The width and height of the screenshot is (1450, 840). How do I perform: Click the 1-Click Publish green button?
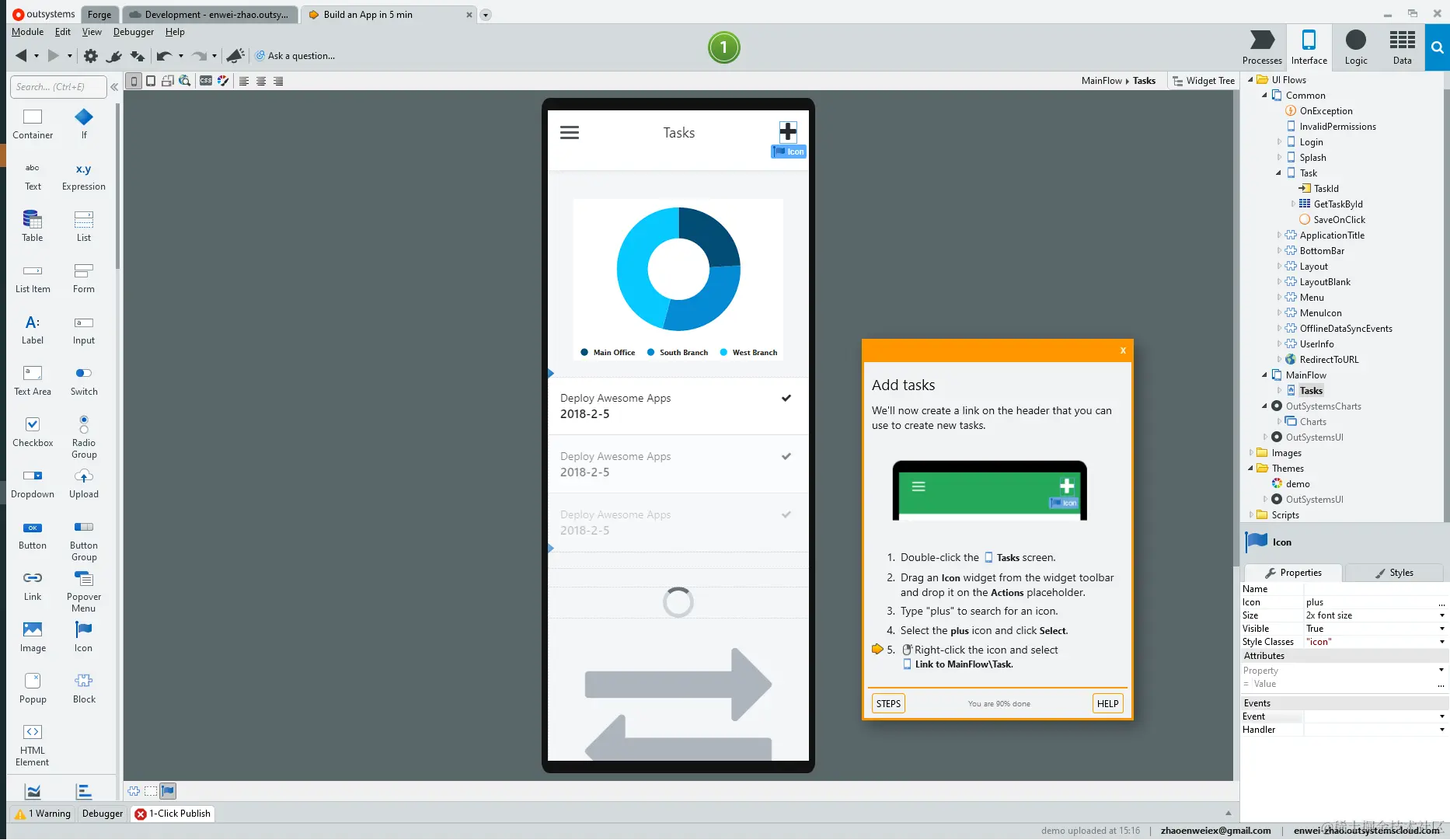coord(723,47)
